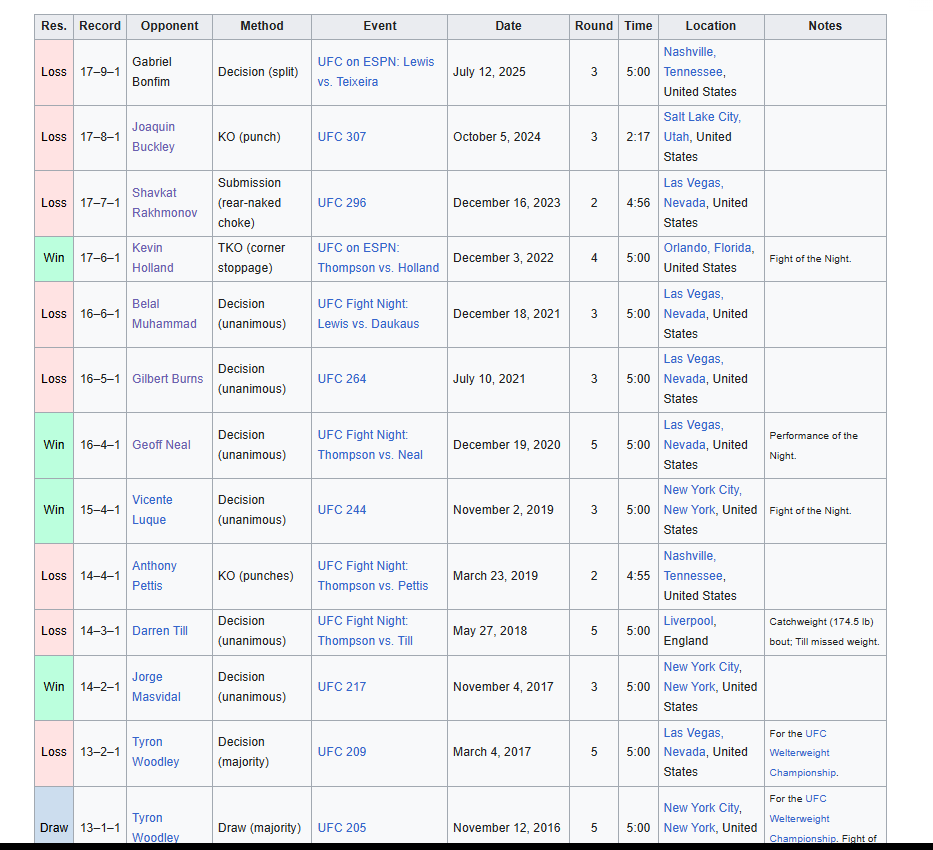933x850 pixels.
Task: Open Liverpool location link
Action: pyautogui.click(x=689, y=621)
